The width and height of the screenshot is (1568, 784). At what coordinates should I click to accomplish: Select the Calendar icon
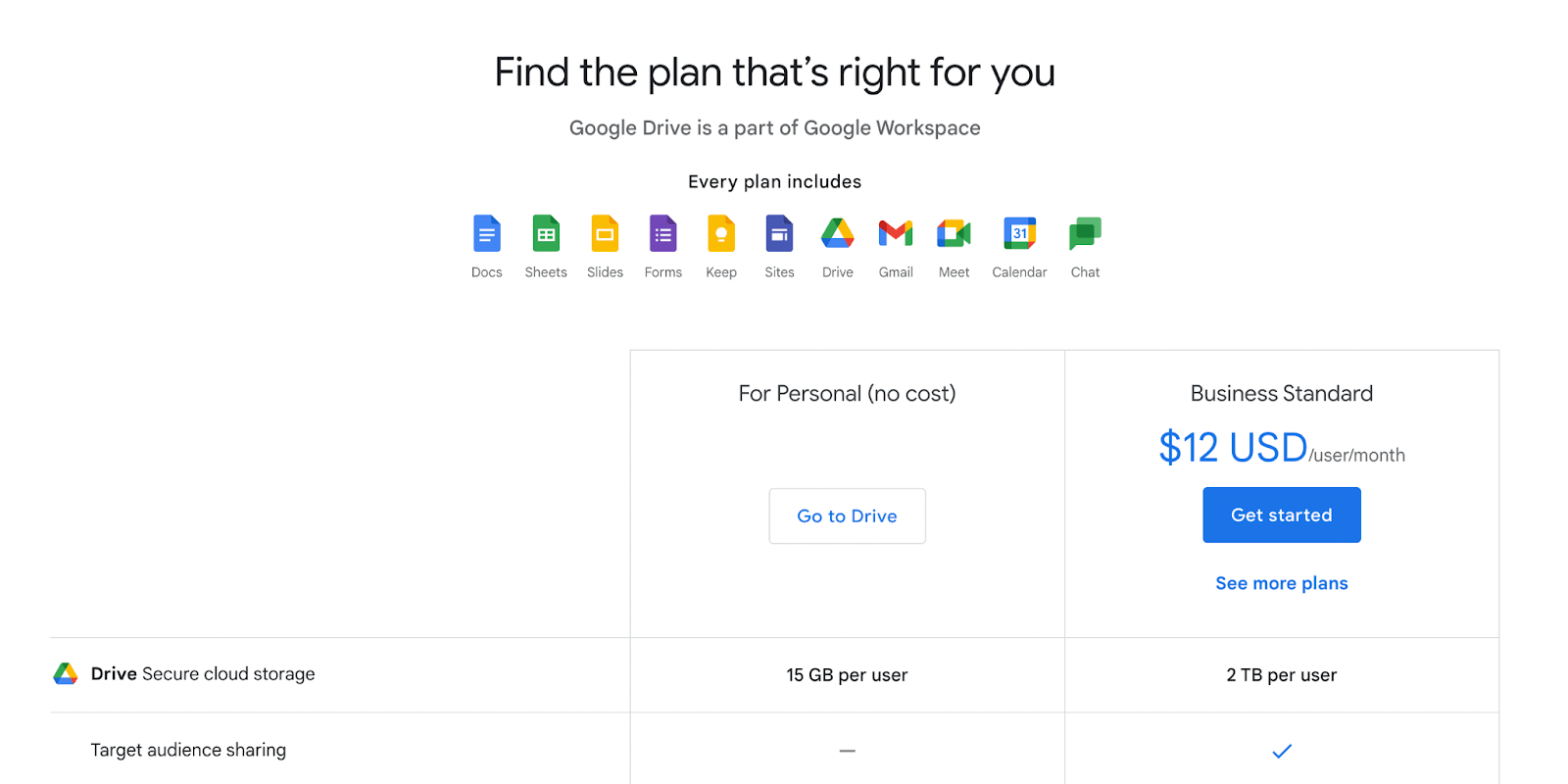(1019, 233)
